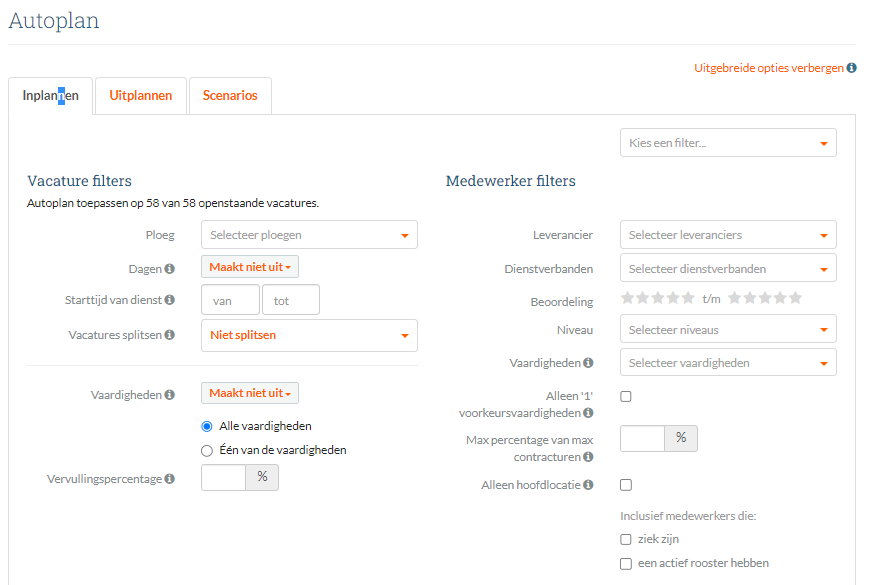Click info icon beside Vervullingspercentage
The height and width of the screenshot is (585, 881).
coord(169,479)
